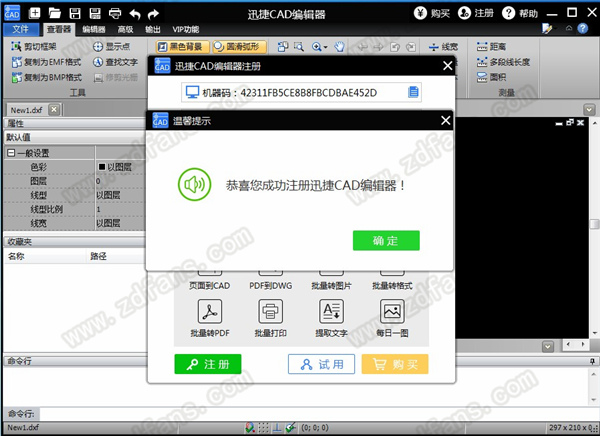The height and width of the screenshot is (436, 600).
Task: Open the 注册 register option in title bar
Action: click(x=476, y=13)
